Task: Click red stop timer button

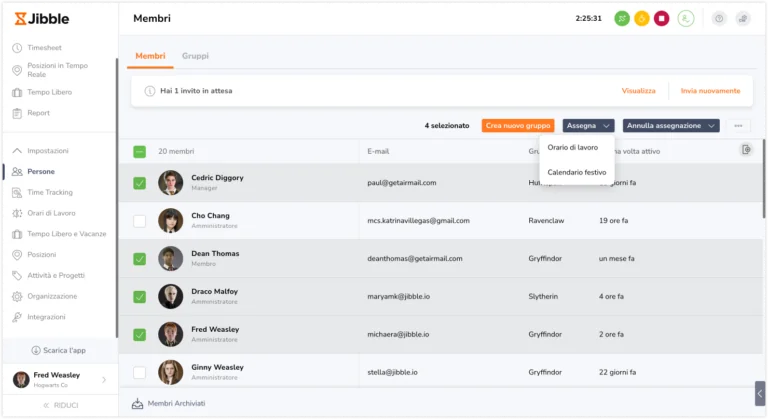Action: (x=661, y=19)
